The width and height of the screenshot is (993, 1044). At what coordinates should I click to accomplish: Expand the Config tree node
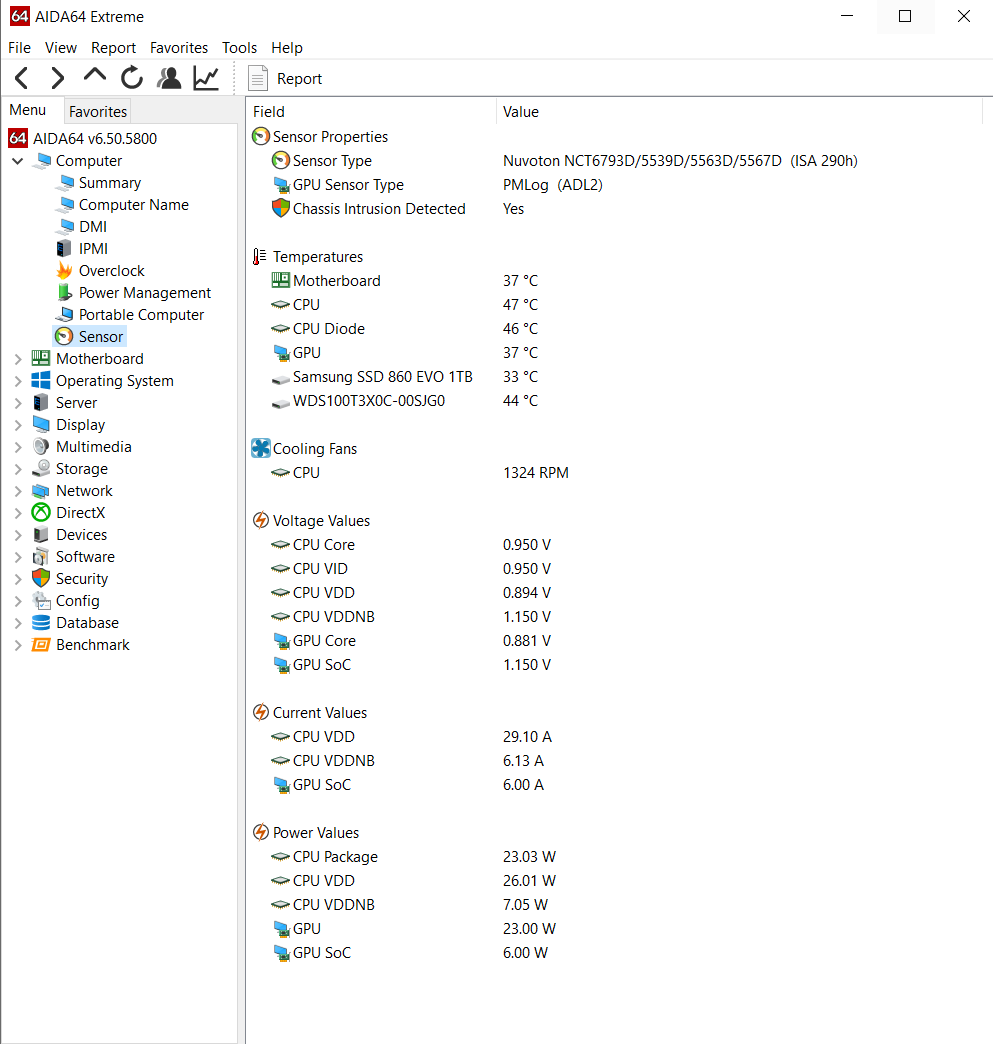[18, 601]
